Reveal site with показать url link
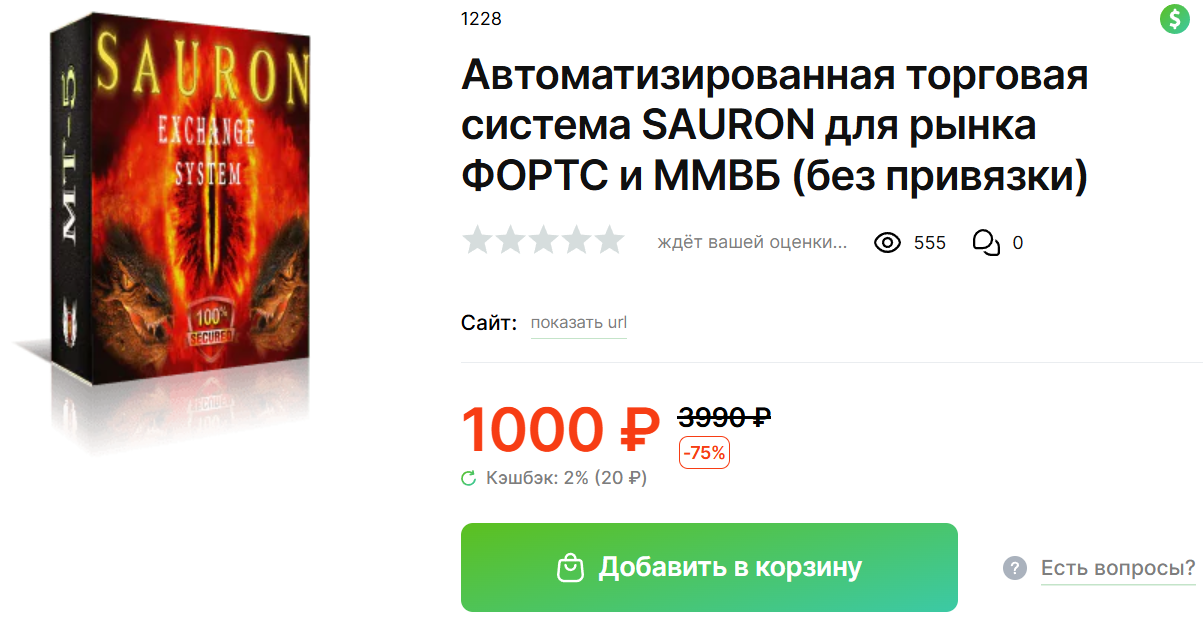 [579, 323]
